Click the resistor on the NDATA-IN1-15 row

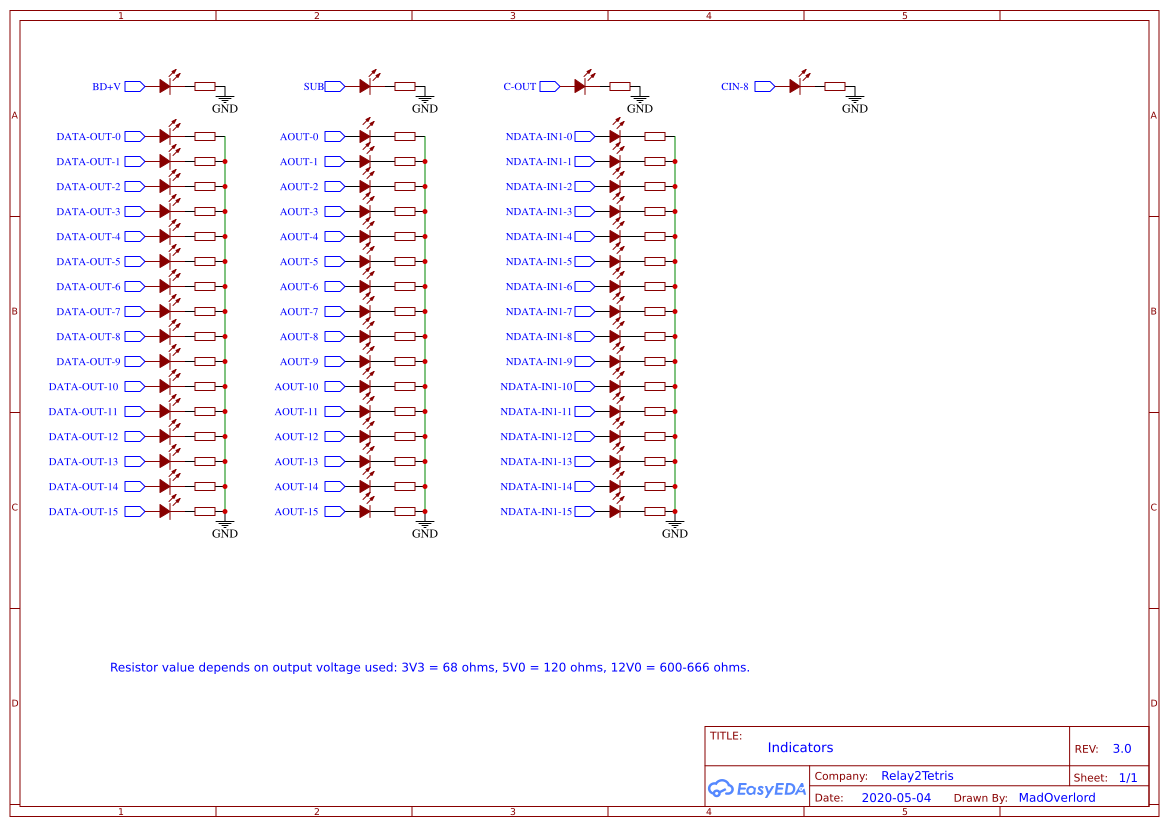pos(654,511)
